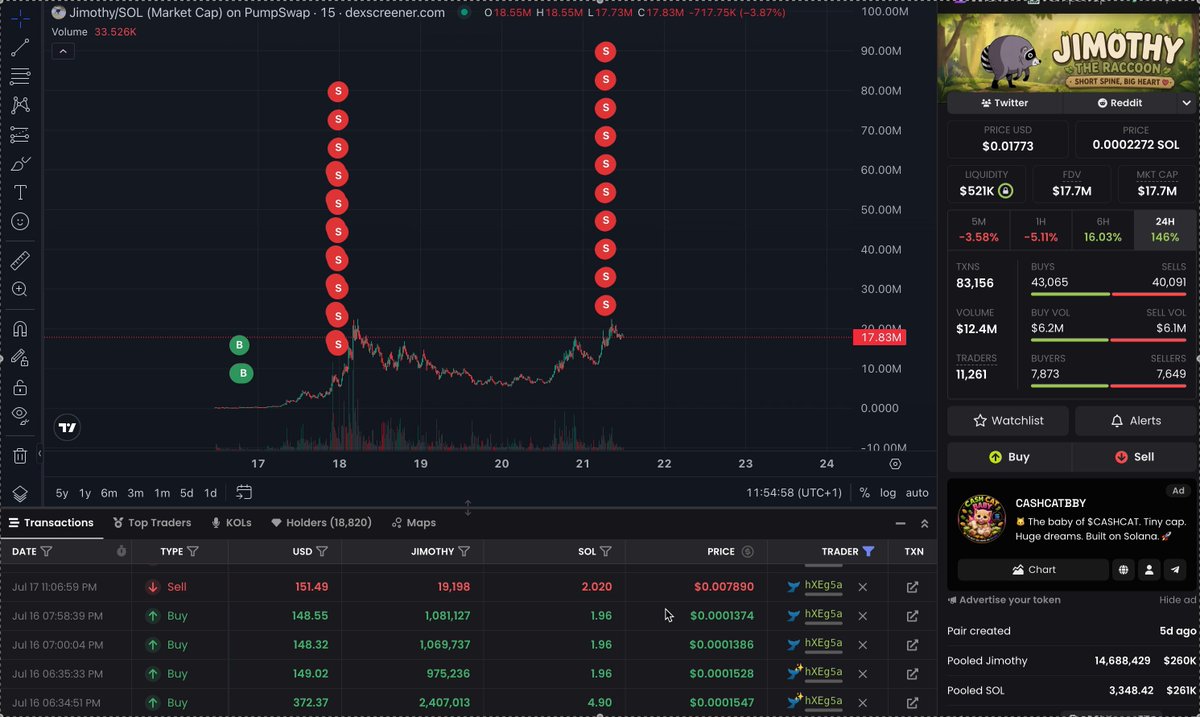Remove trader filter on Sell row

coord(863,587)
